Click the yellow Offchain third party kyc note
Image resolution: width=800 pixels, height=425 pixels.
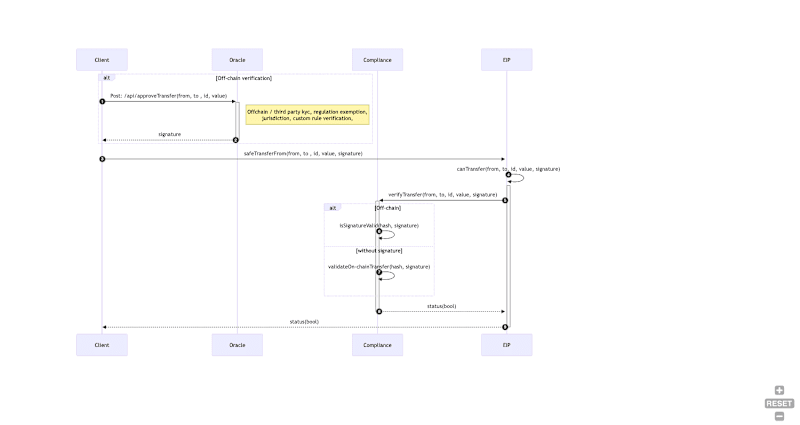click(307, 115)
